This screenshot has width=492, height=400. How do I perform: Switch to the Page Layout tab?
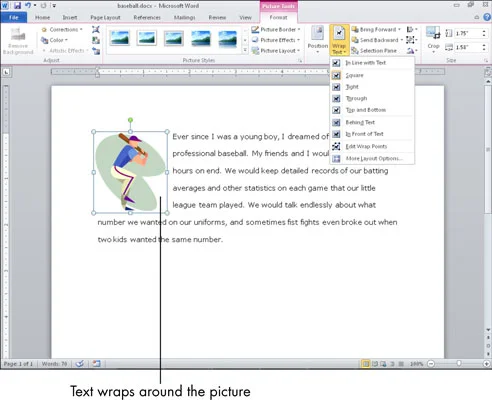105,17
